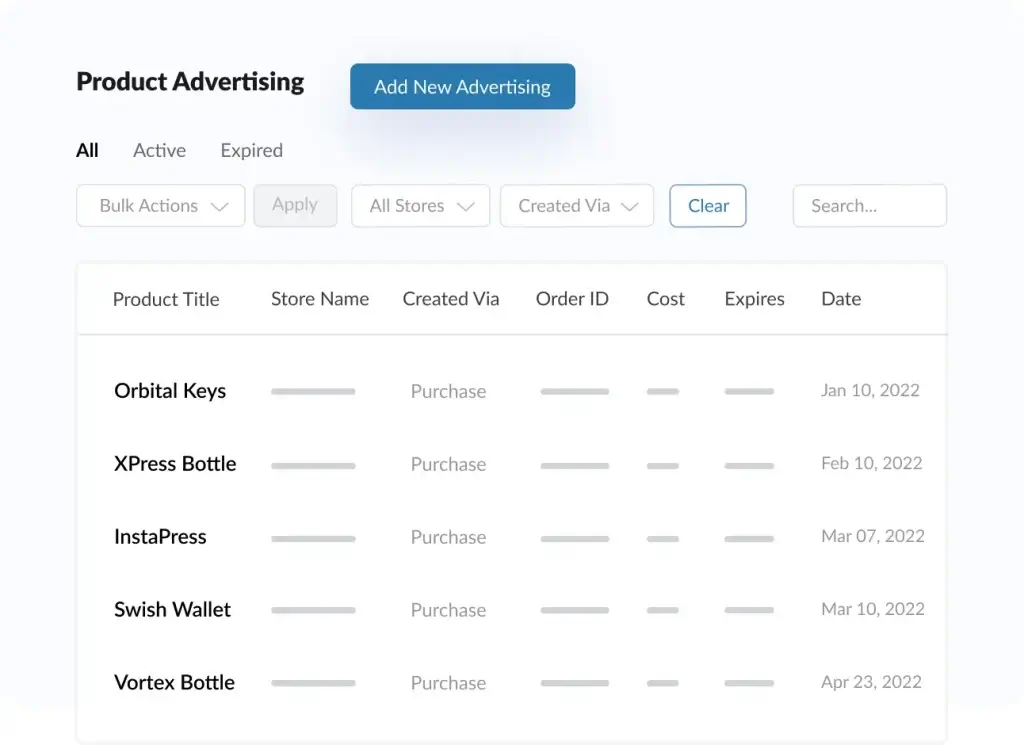
Task: Click the Order ID column header
Action: 572,299
